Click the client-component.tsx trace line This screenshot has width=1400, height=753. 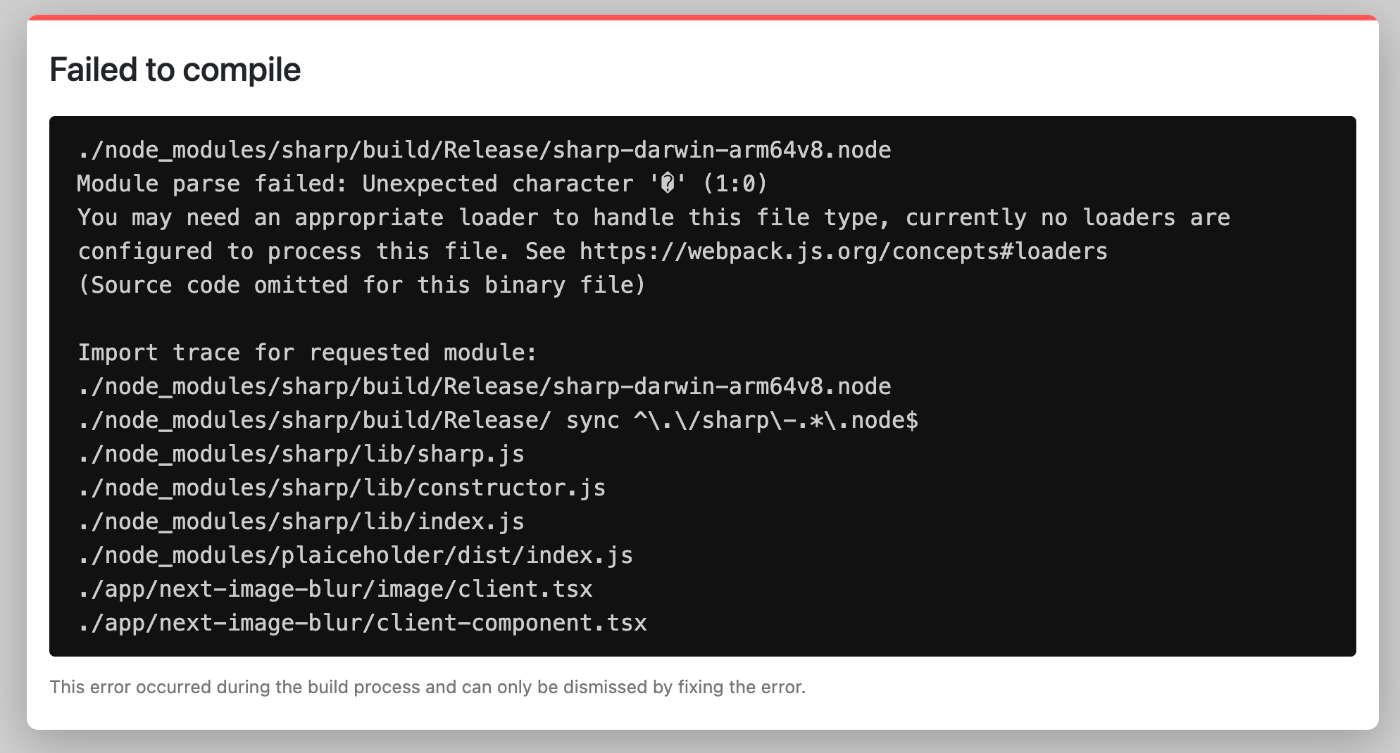[362, 623]
